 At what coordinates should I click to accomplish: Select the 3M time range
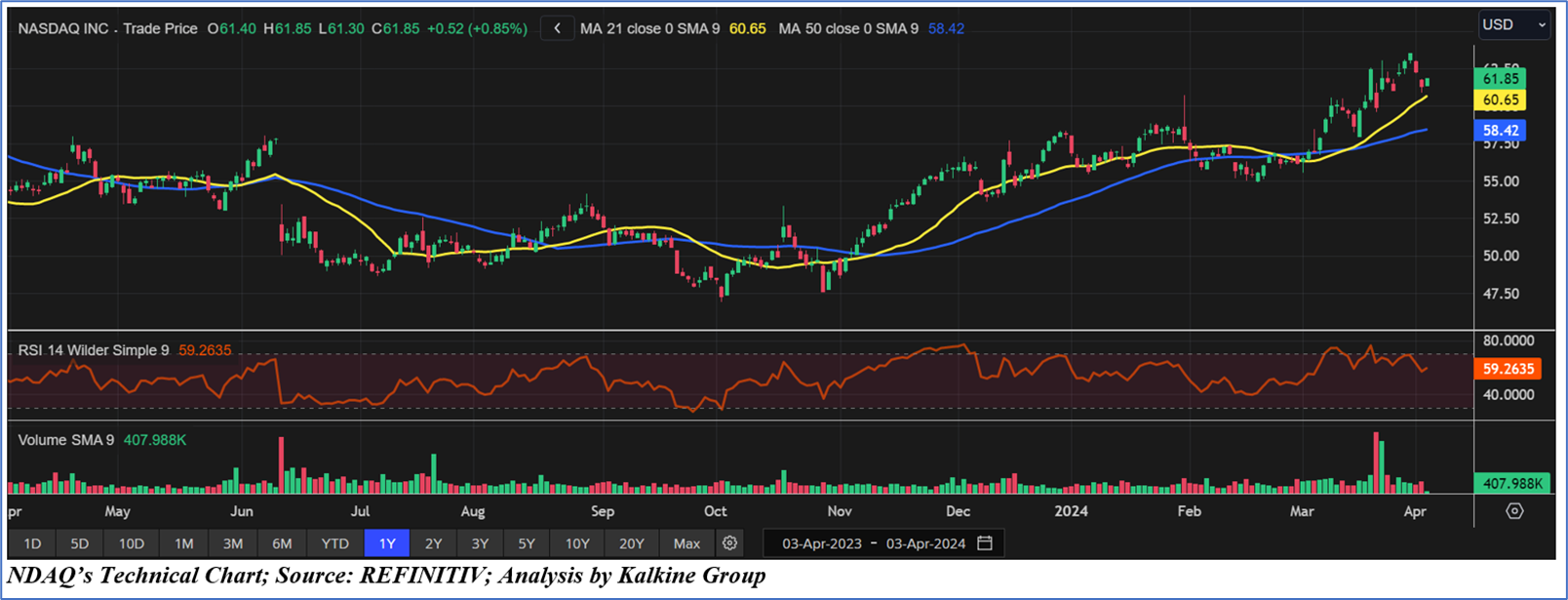[233, 543]
